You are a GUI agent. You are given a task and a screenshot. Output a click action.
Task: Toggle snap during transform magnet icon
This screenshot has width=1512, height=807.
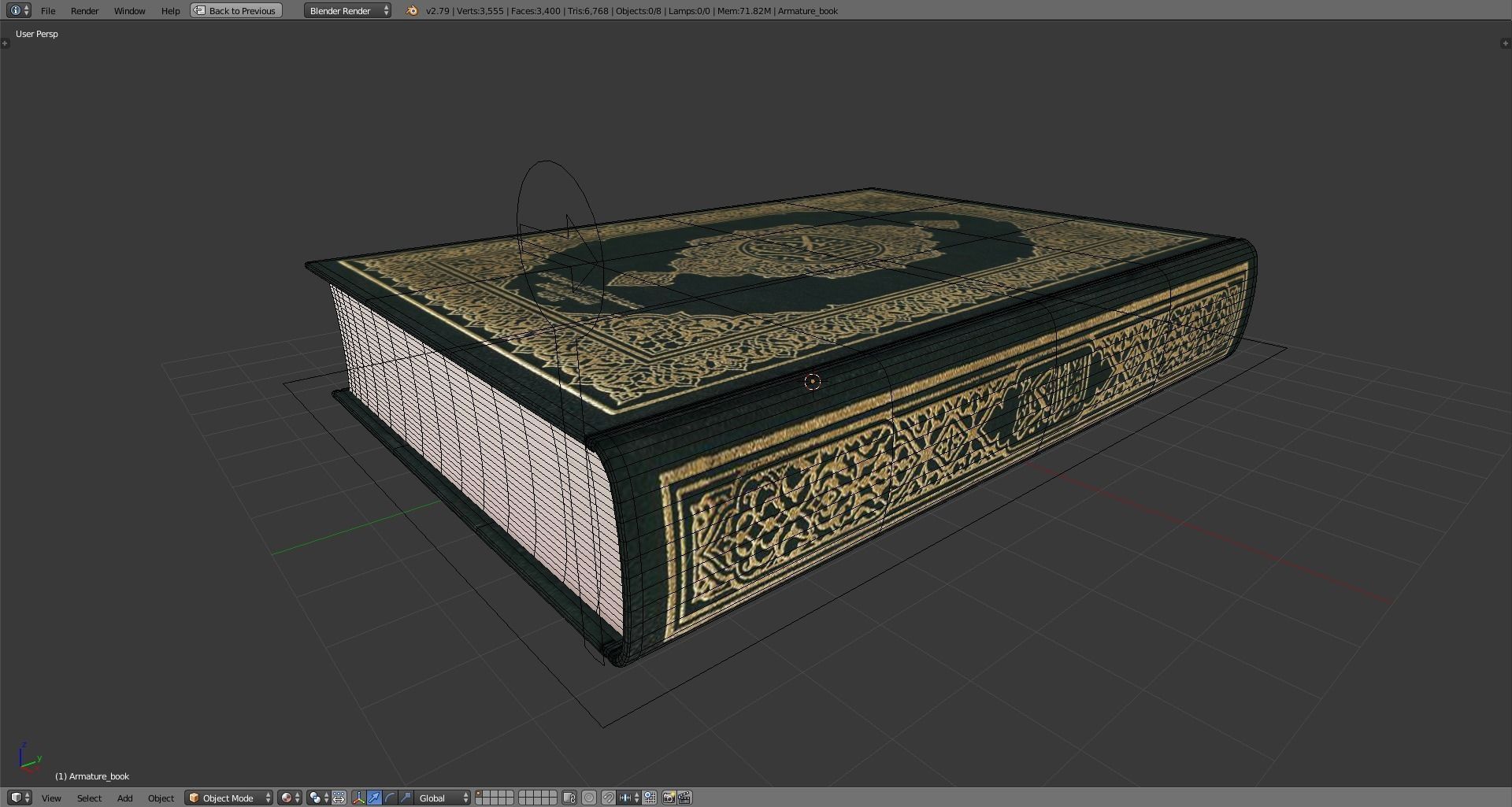[x=609, y=798]
